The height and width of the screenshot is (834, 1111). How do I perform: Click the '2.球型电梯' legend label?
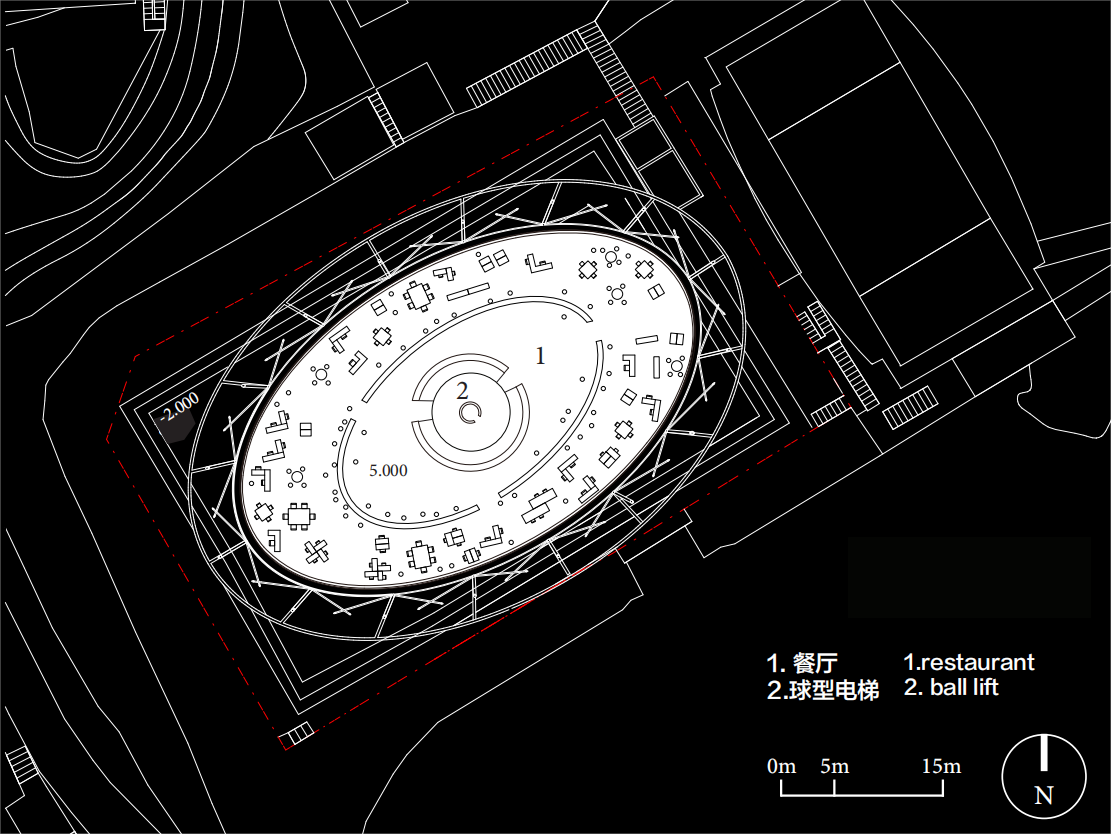tap(823, 689)
